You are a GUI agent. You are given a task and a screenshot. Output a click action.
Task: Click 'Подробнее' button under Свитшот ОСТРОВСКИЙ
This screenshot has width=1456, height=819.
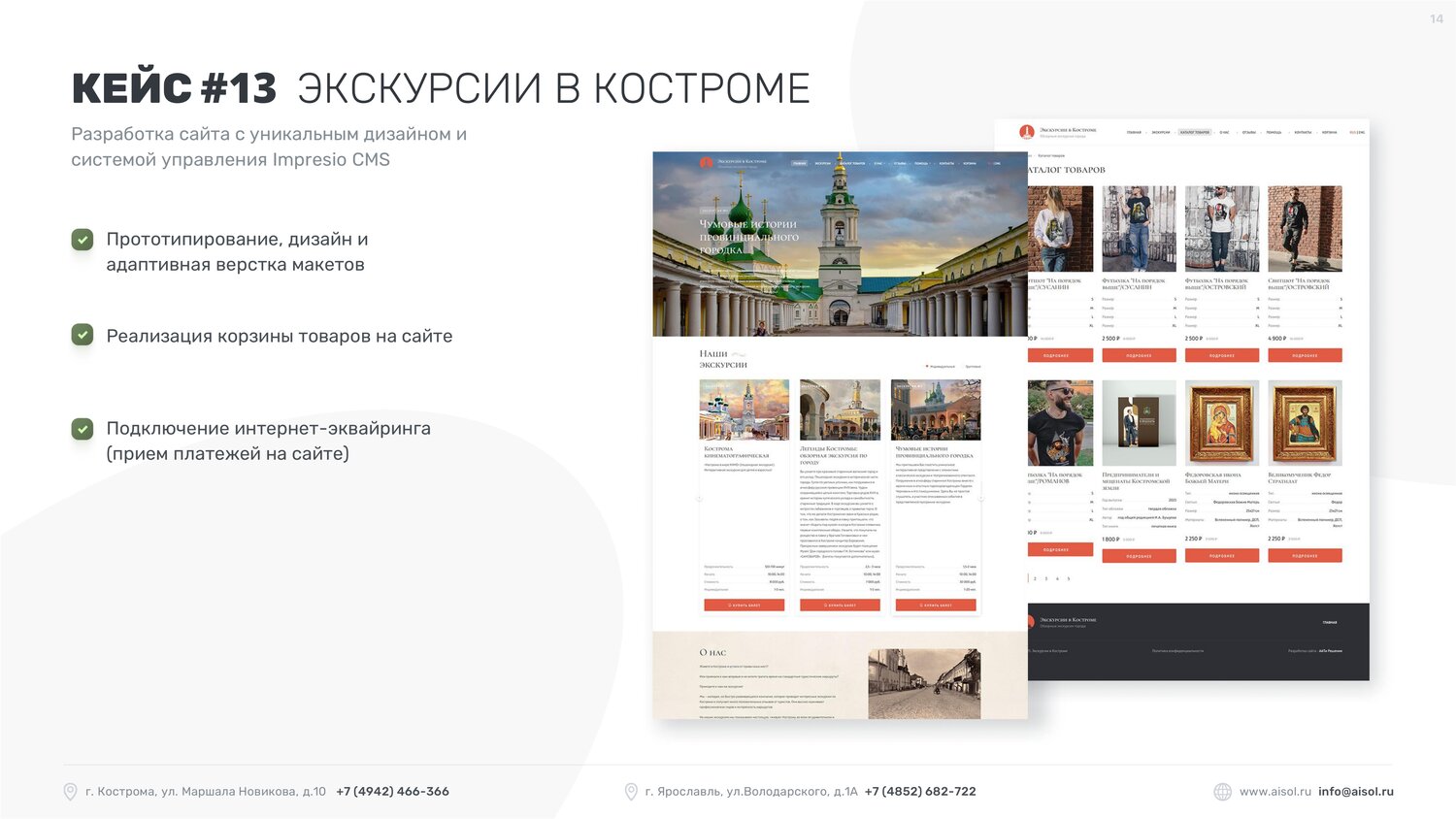point(1305,355)
